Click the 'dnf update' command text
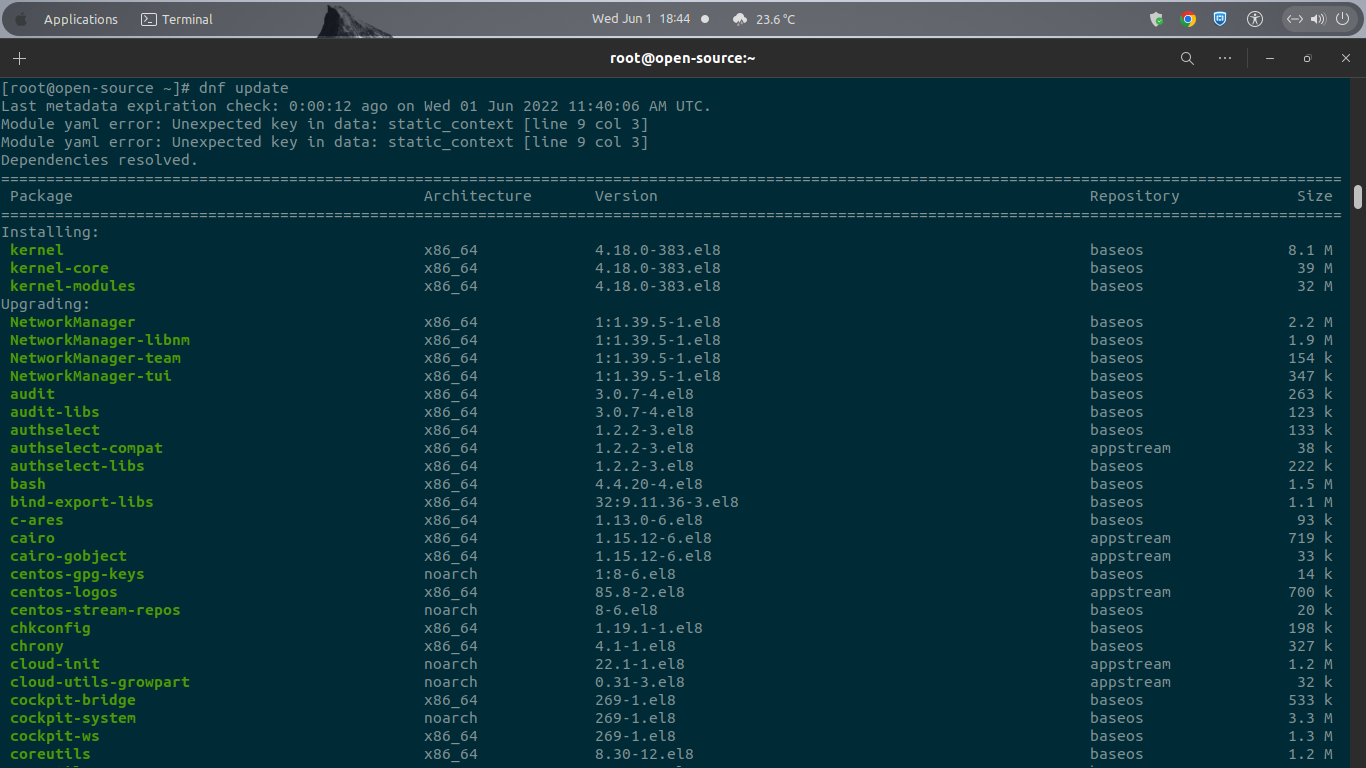 tap(243, 88)
